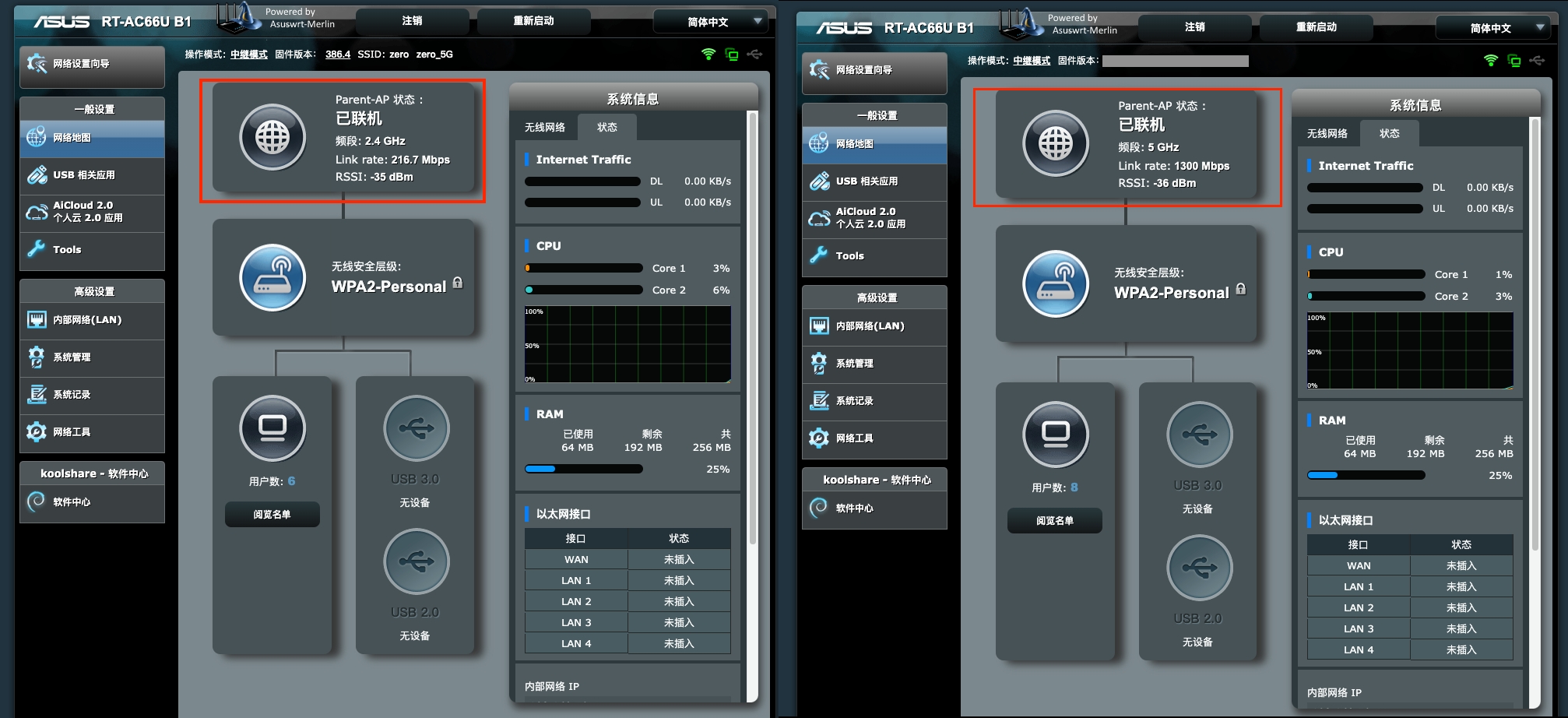1568x718 pixels.
Task: Open firmware version 386.4 link
Action: point(338,55)
